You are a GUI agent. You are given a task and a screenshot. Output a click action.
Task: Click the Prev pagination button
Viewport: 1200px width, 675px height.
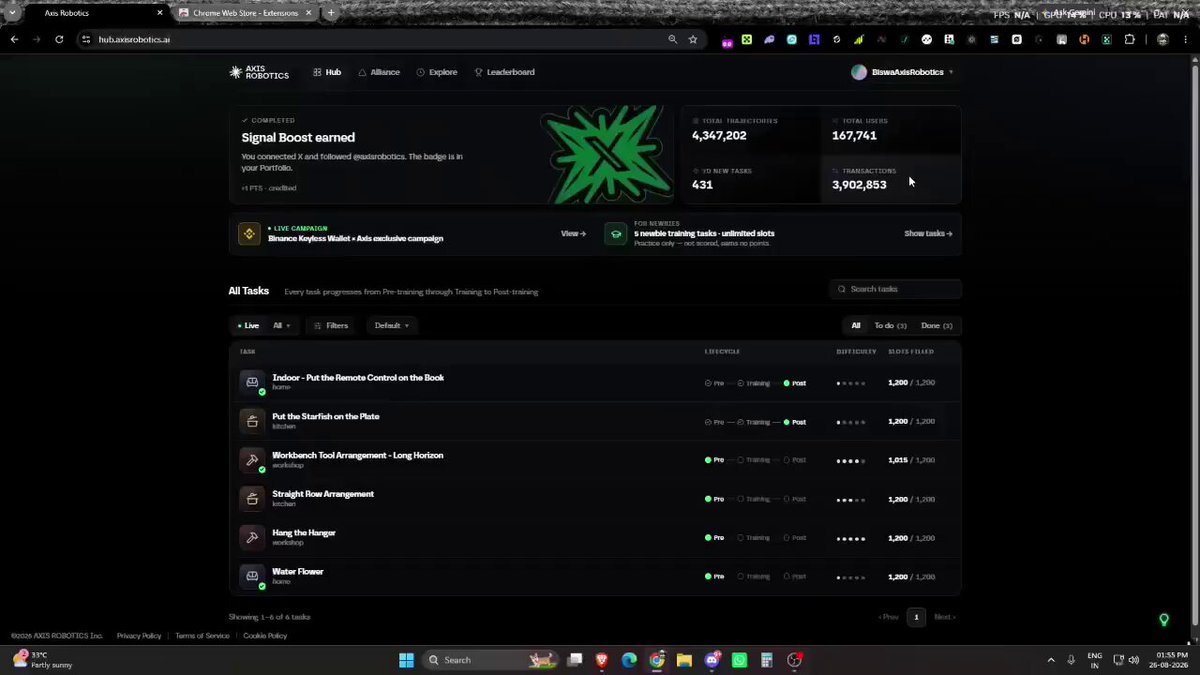888,617
